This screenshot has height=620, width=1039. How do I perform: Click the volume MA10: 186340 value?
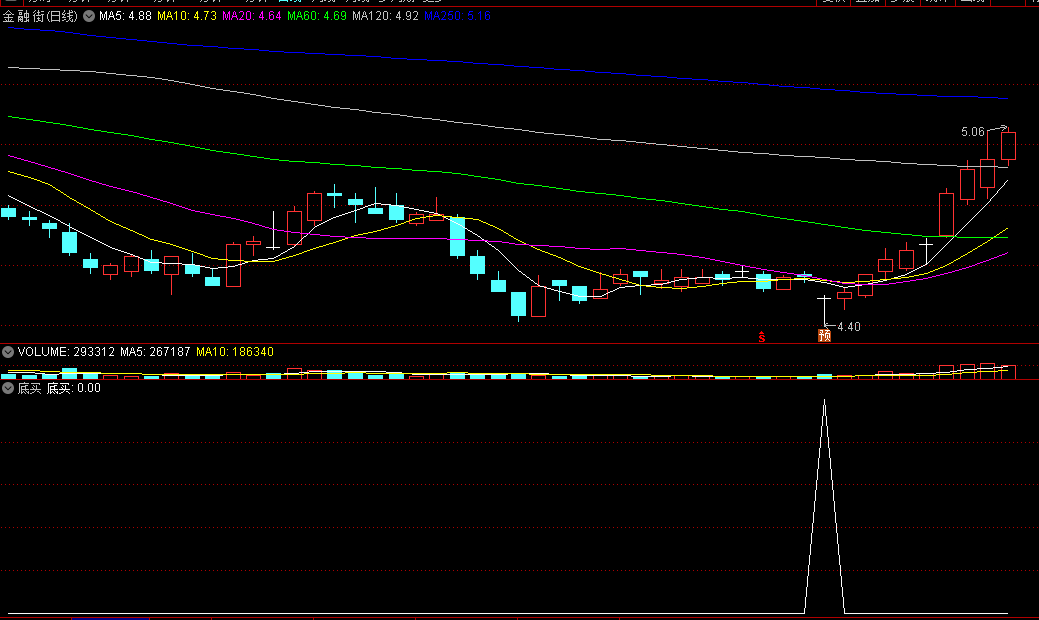tap(235, 352)
